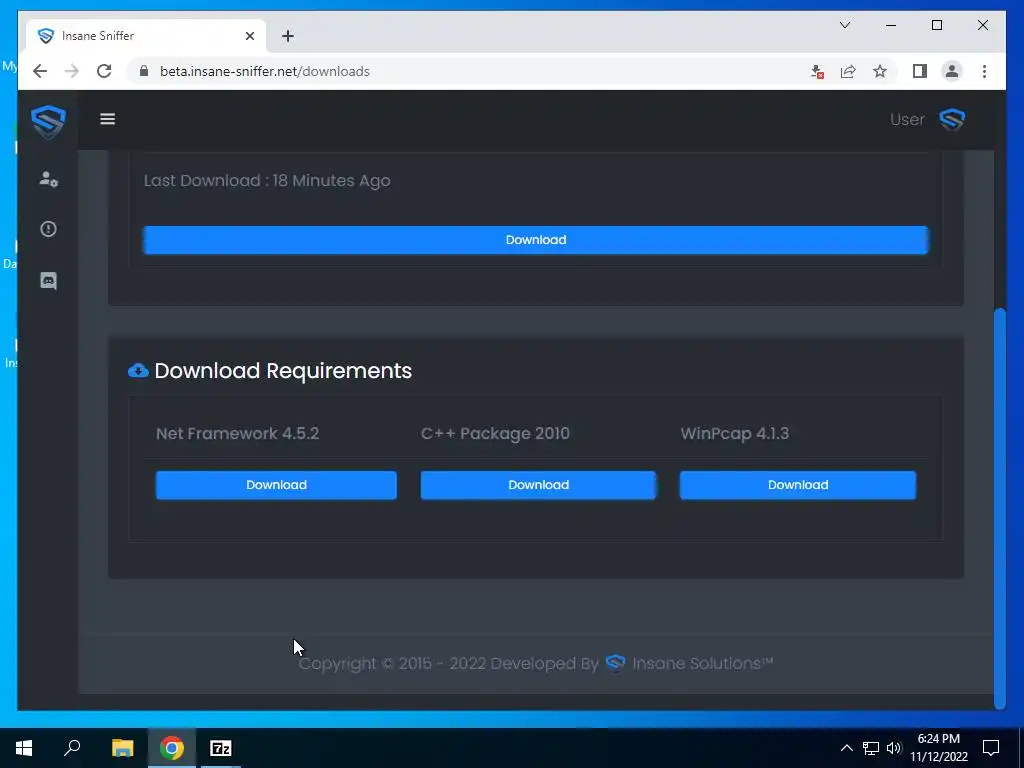Image resolution: width=1024 pixels, height=768 pixels.
Task: Show hidden system tray icons
Action: [846, 748]
